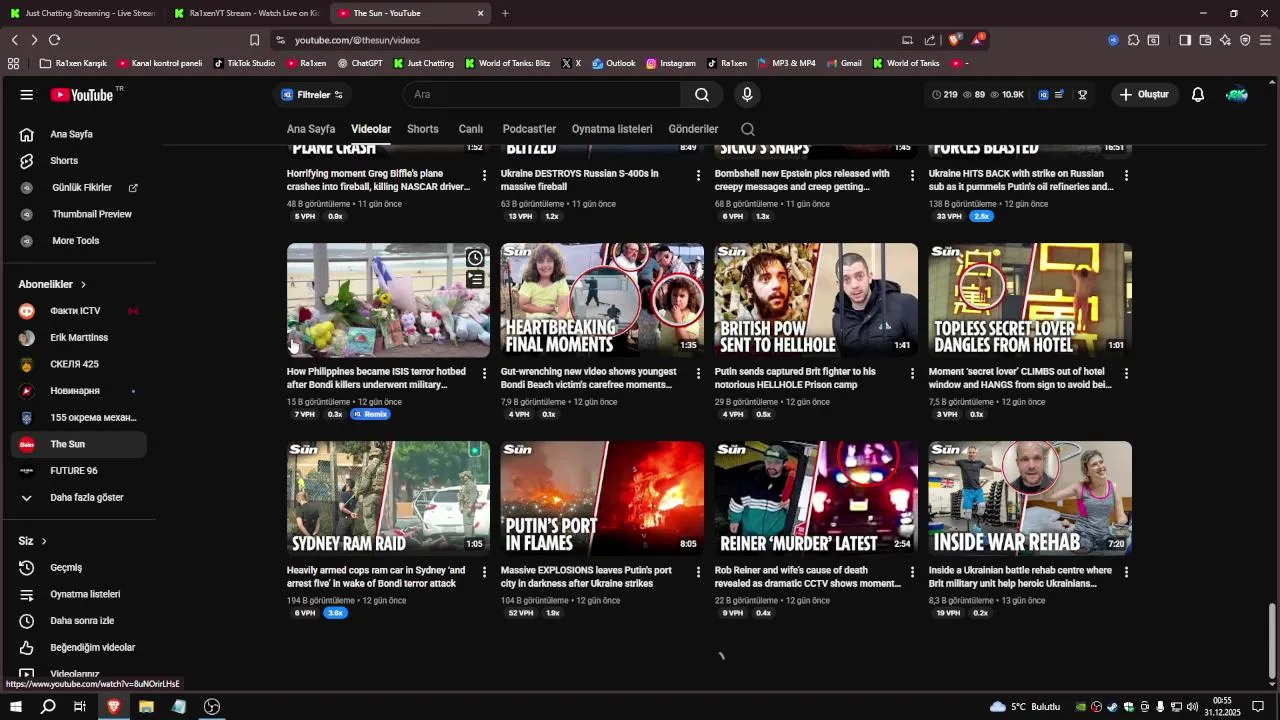
Task: Open the account avatar menu
Action: click(x=1237, y=95)
